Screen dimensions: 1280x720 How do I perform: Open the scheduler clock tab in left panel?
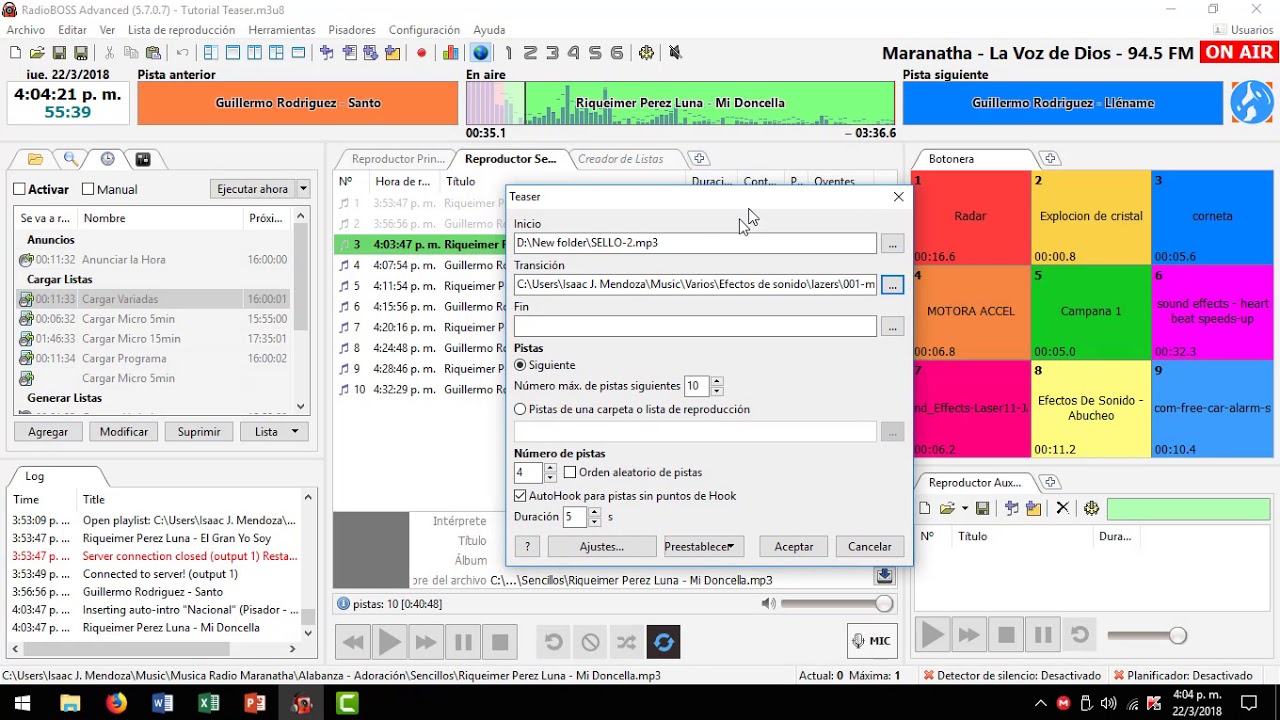point(107,159)
